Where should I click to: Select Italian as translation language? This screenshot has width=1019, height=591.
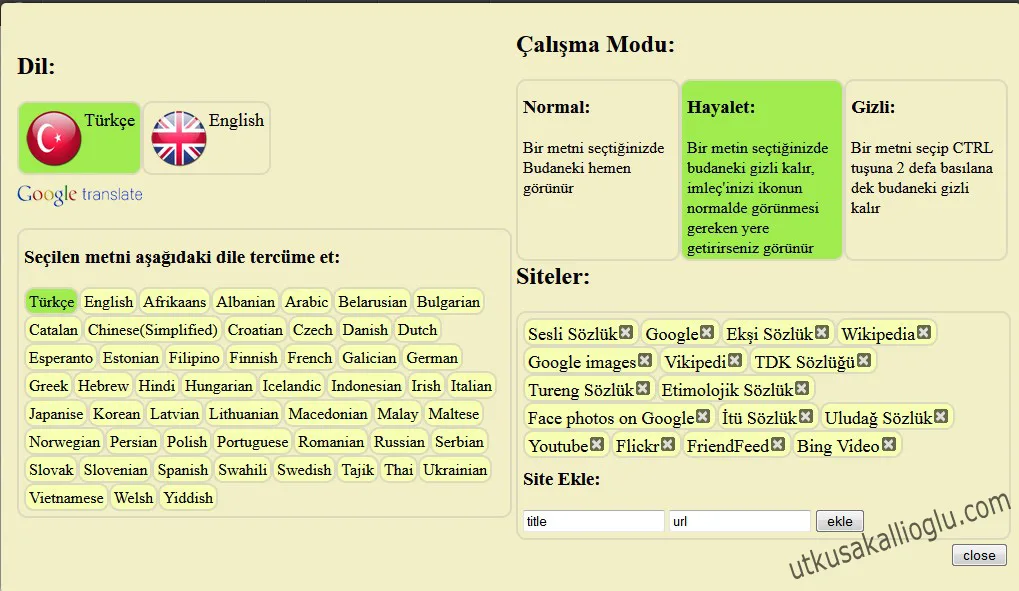point(471,386)
